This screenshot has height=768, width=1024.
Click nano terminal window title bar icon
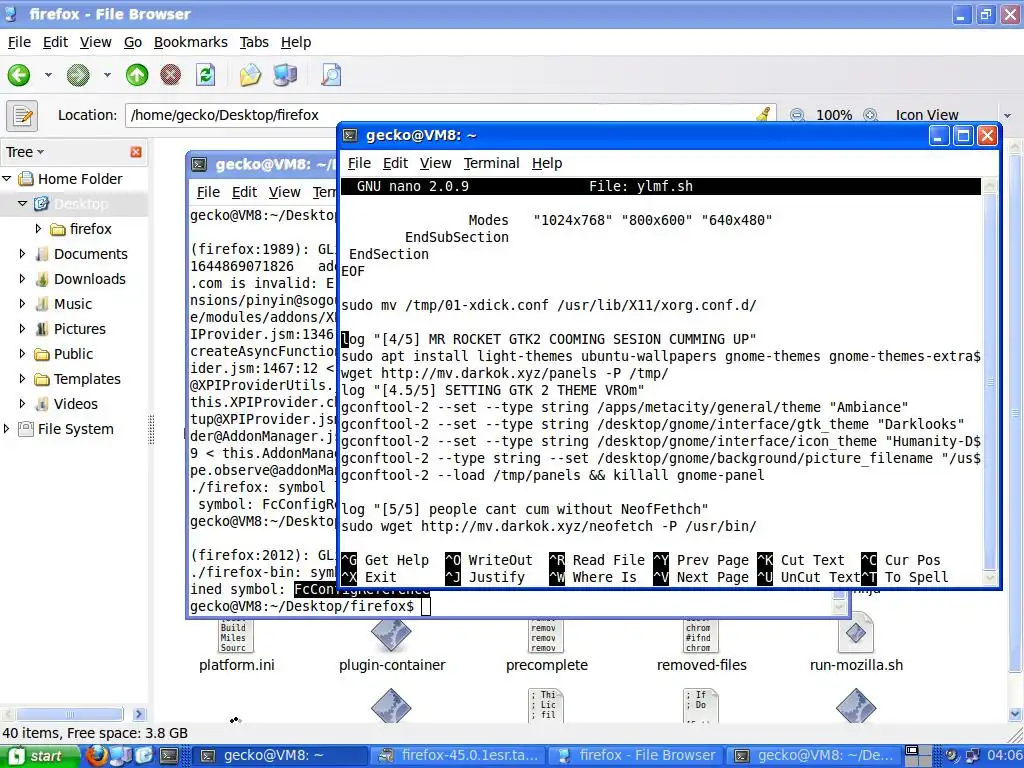click(x=351, y=135)
